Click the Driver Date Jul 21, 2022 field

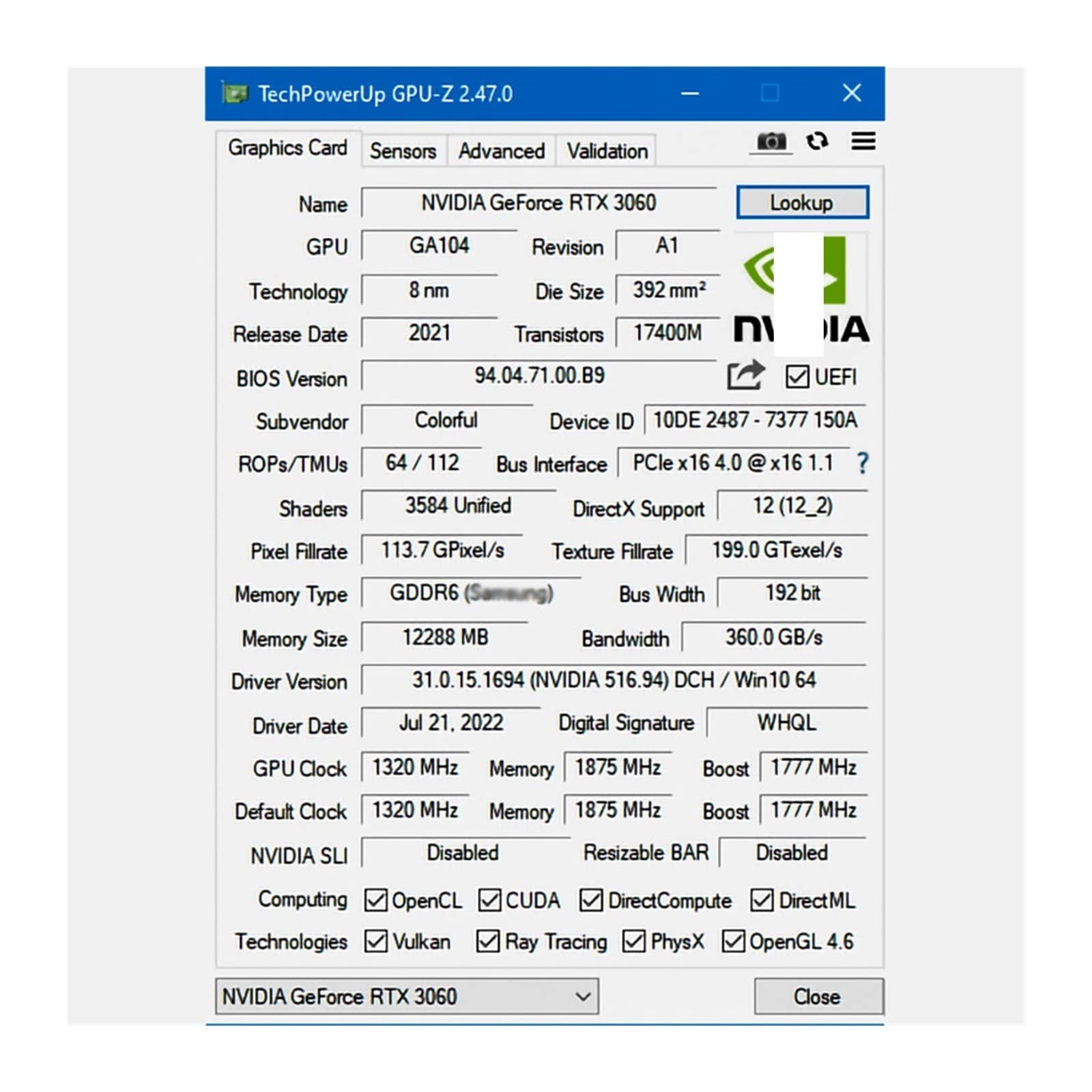pyautogui.click(x=451, y=723)
